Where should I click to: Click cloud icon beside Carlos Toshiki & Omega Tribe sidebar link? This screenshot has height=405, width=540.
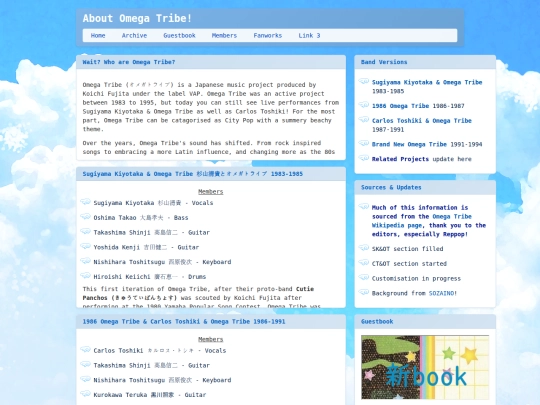point(364,120)
